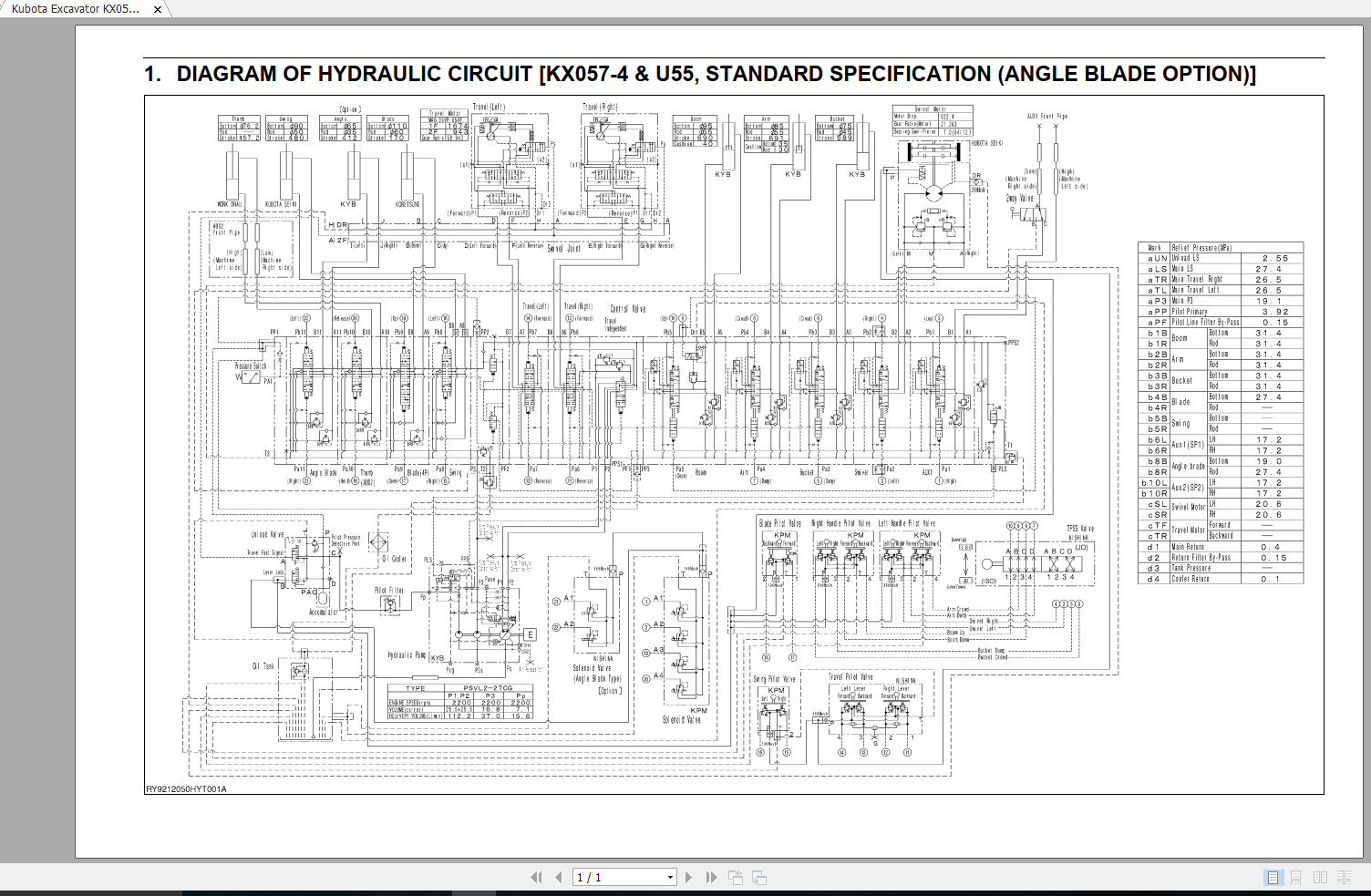
Task: Click the diagram title 'DIAGRAM OF HYDRAULIC CIRCUIT'
Action: pyautogui.click(x=355, y=74)
